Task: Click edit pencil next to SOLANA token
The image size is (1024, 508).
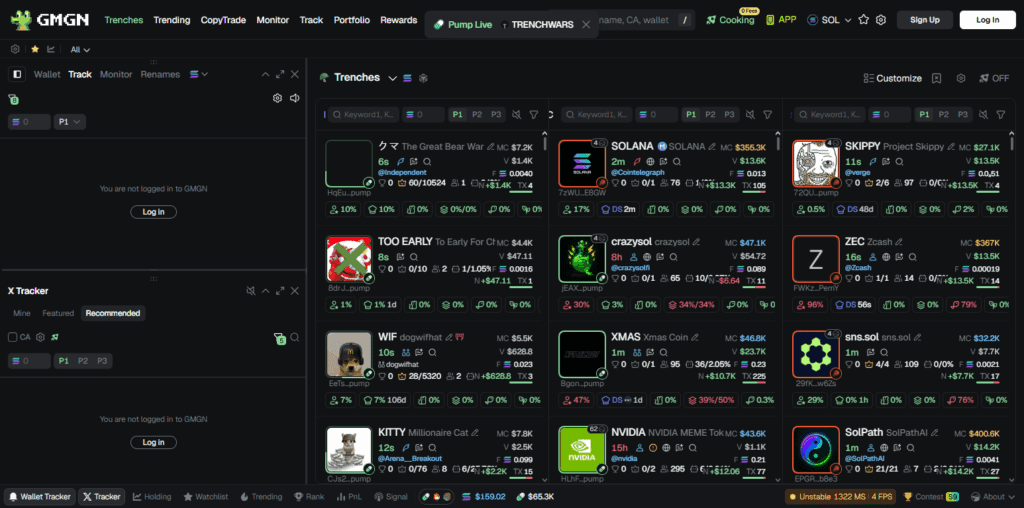Action: 712,147
